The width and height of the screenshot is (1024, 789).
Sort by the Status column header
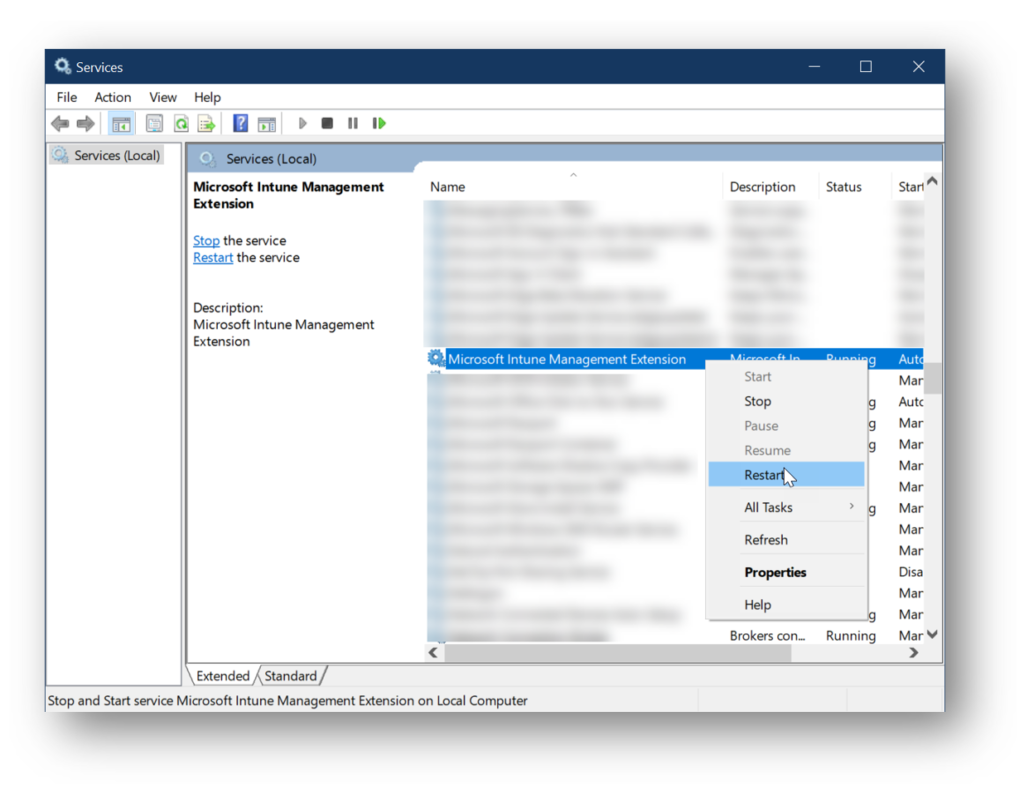tap(854, 187)
